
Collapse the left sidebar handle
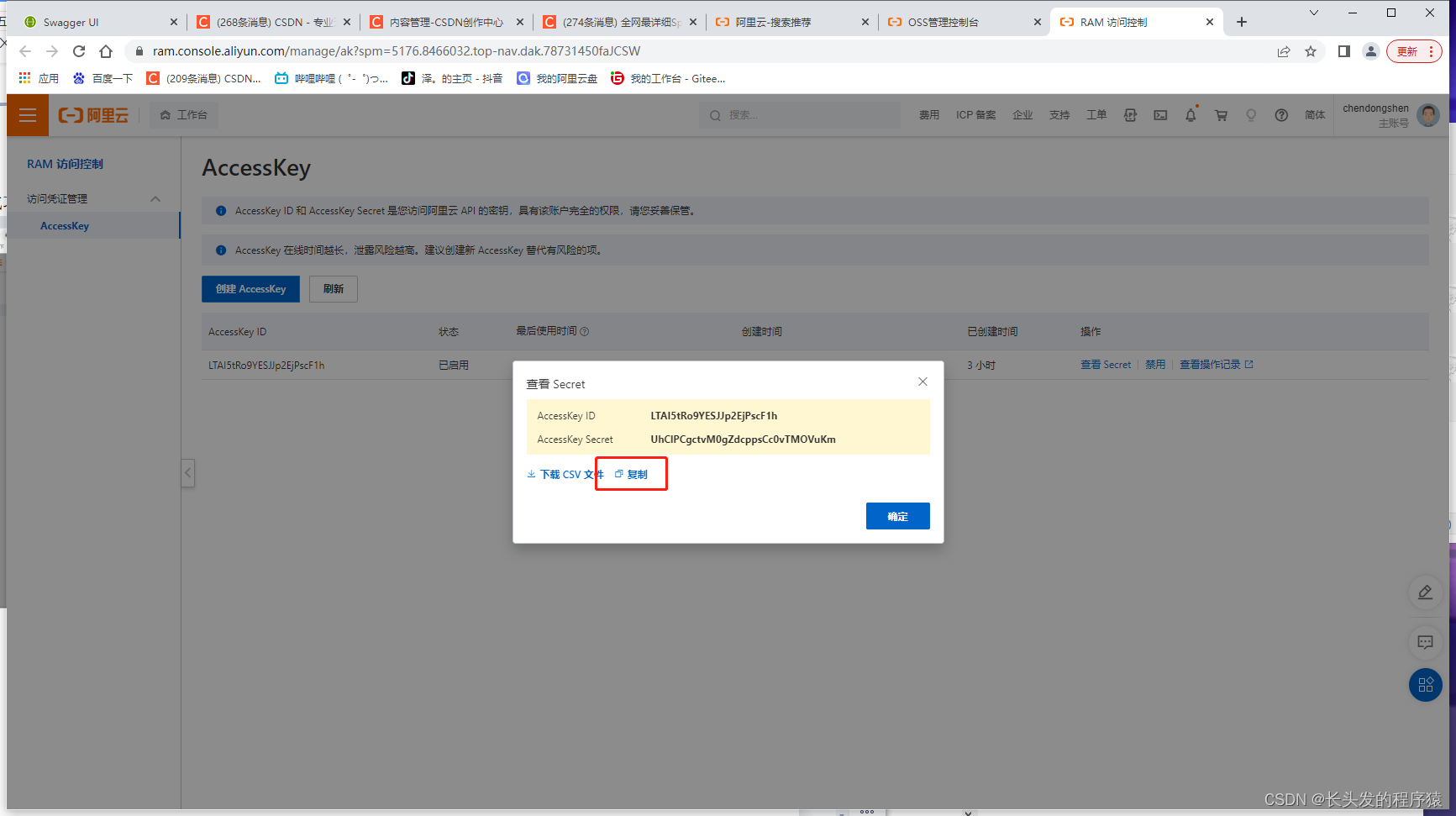click(x=188, y=473)
